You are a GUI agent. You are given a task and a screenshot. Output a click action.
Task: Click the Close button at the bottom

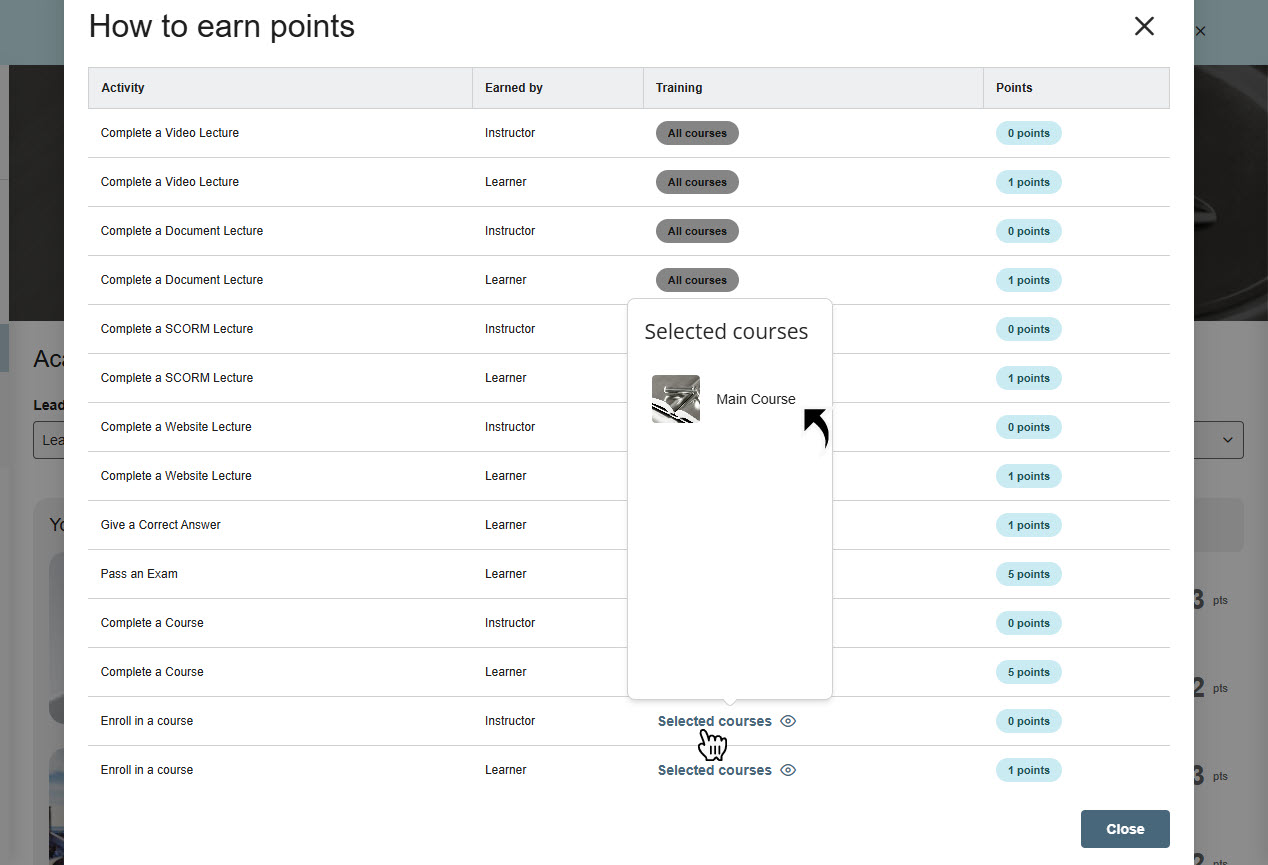[1124, 829]
